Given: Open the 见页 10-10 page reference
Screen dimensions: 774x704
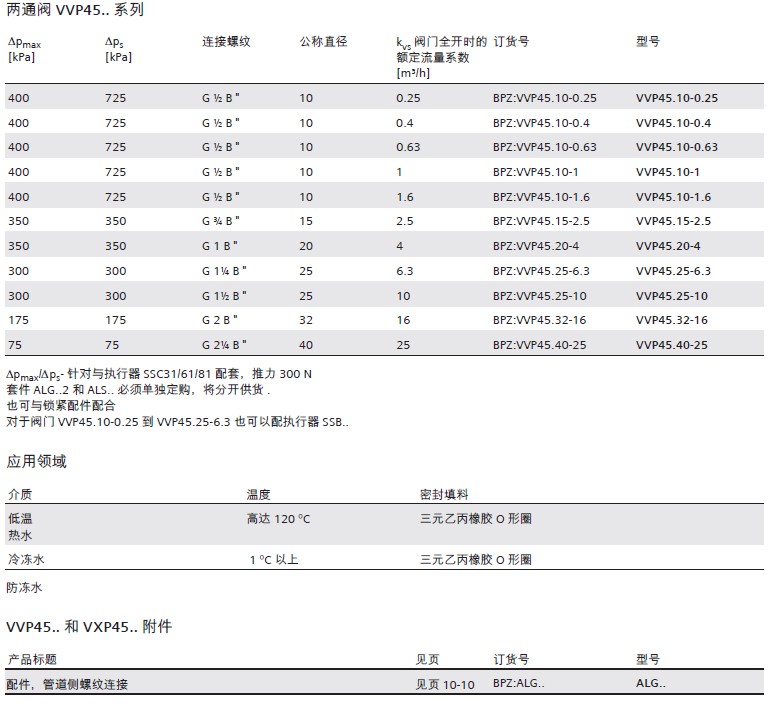Looking at the screenshot, I should (445, 685).
